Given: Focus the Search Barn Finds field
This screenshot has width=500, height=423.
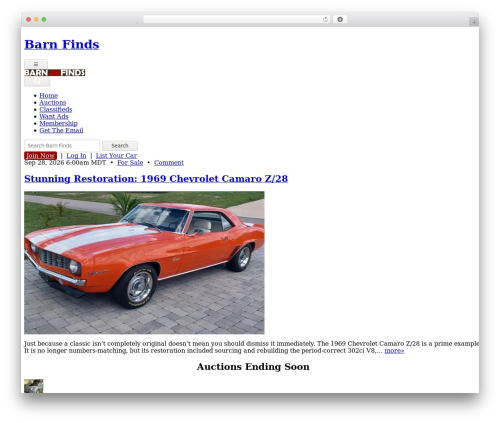Looking at the screenshot, I should point(62,146).
